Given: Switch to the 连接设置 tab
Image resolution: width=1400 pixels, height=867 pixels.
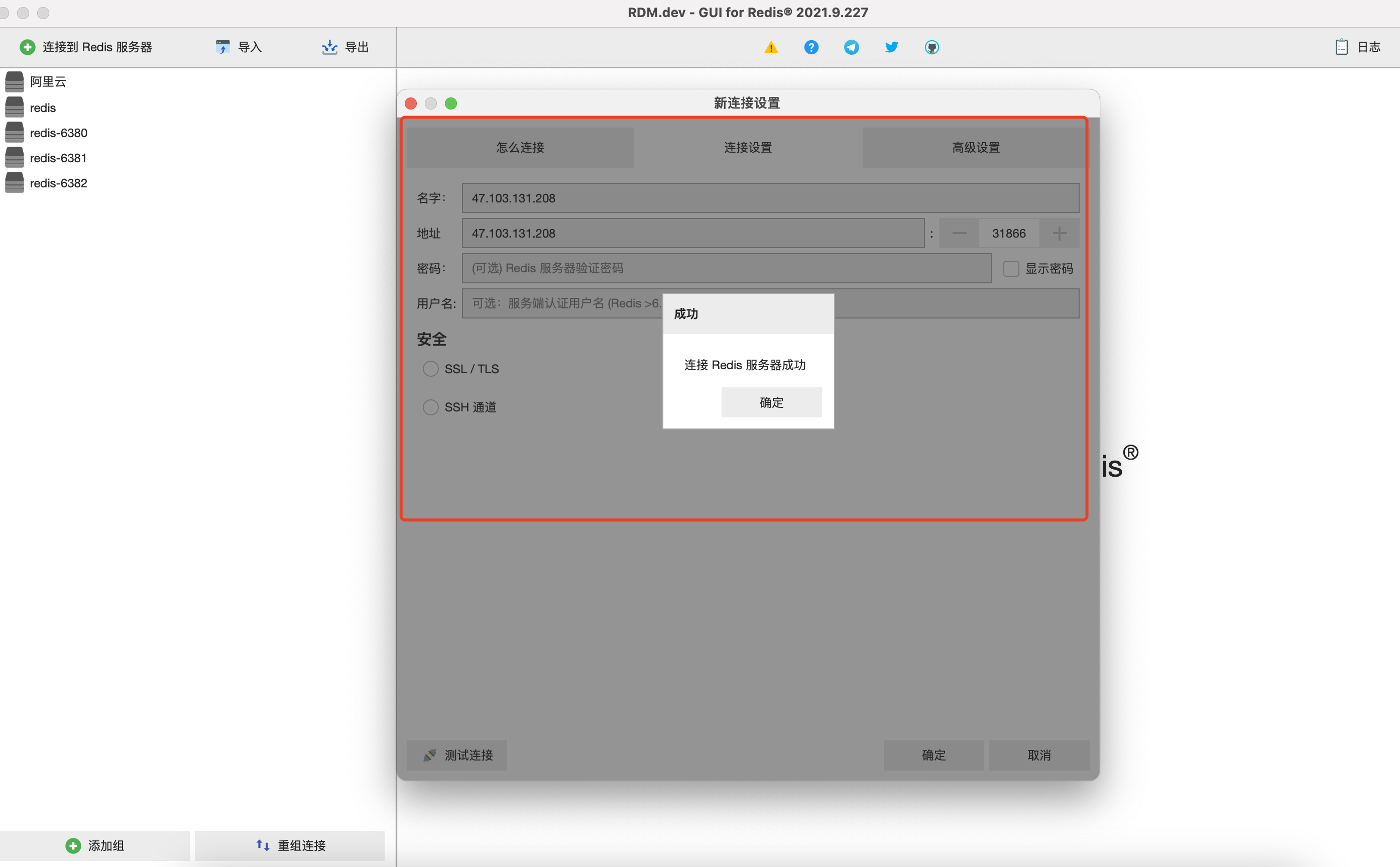Looking at the screenshot, I should coord(748,147).
